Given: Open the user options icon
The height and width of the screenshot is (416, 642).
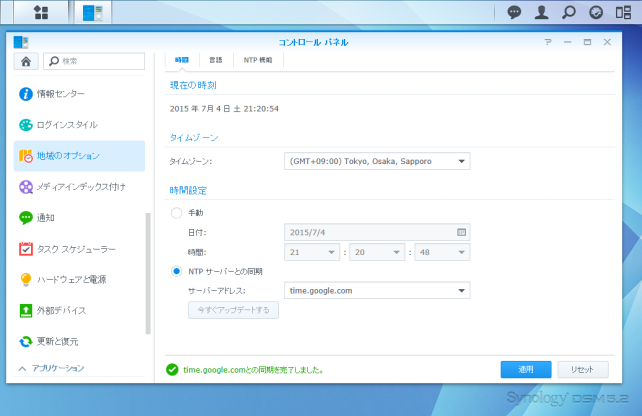Looking at the screenshot, I should click(541, 12).
